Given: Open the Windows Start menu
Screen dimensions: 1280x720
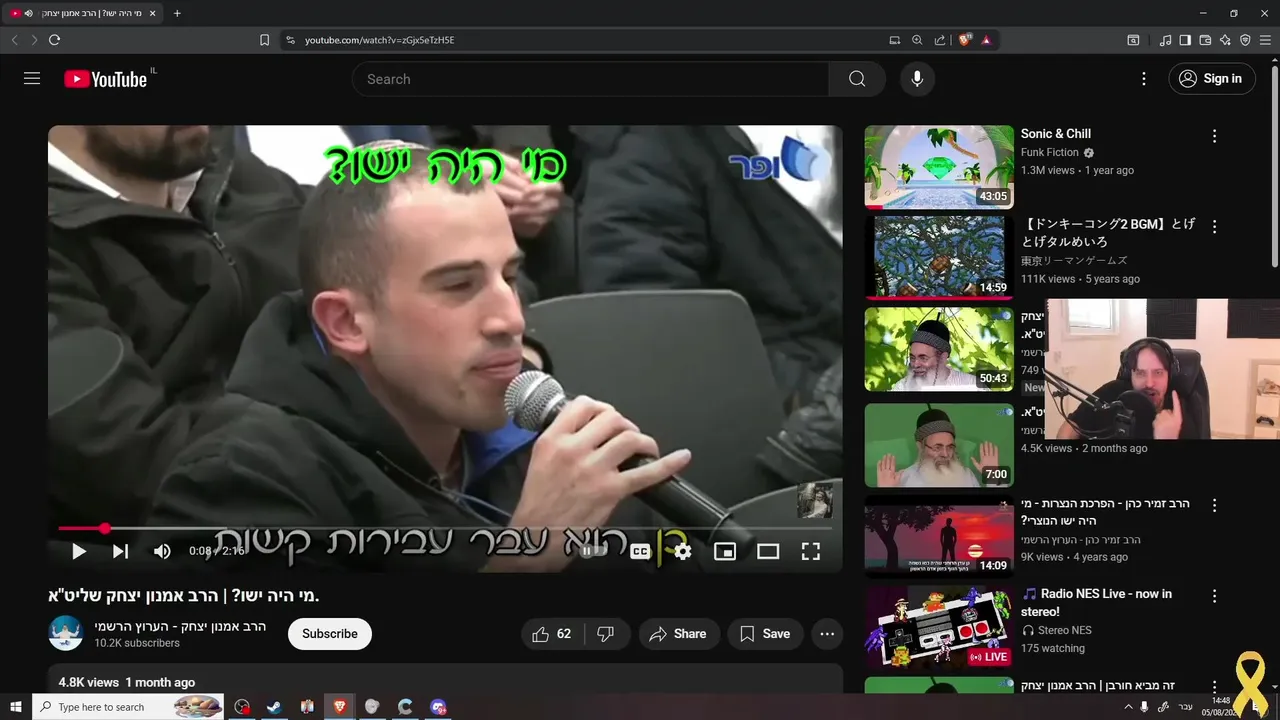Looking at the screenshot, I should 16,707.
